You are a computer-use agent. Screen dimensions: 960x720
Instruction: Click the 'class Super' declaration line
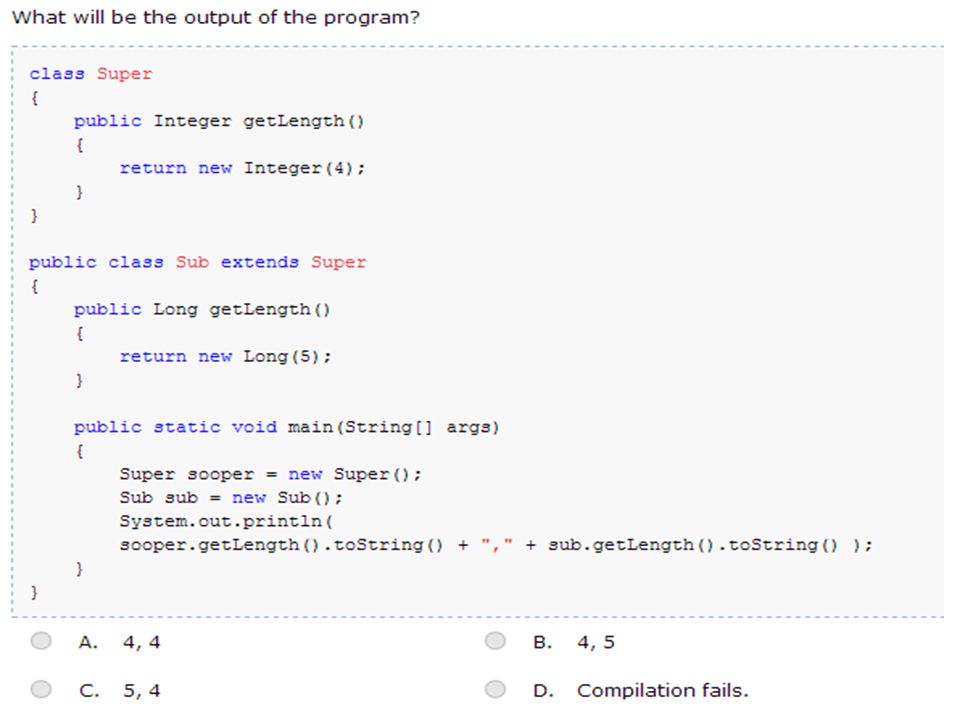coord(91,73)
